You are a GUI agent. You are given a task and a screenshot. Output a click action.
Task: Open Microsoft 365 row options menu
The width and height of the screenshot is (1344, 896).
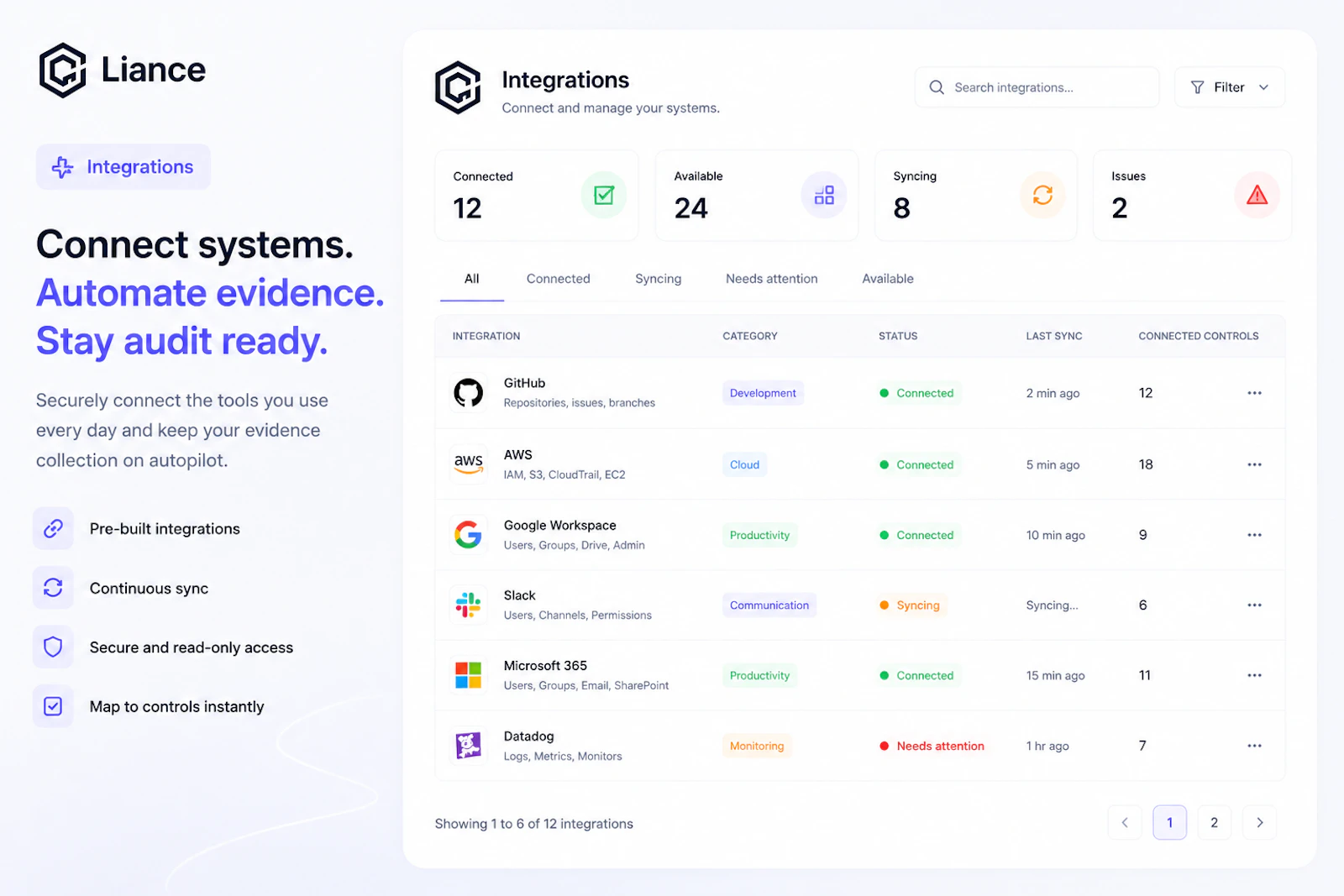pyautogui.click(x=1254, y=675)
